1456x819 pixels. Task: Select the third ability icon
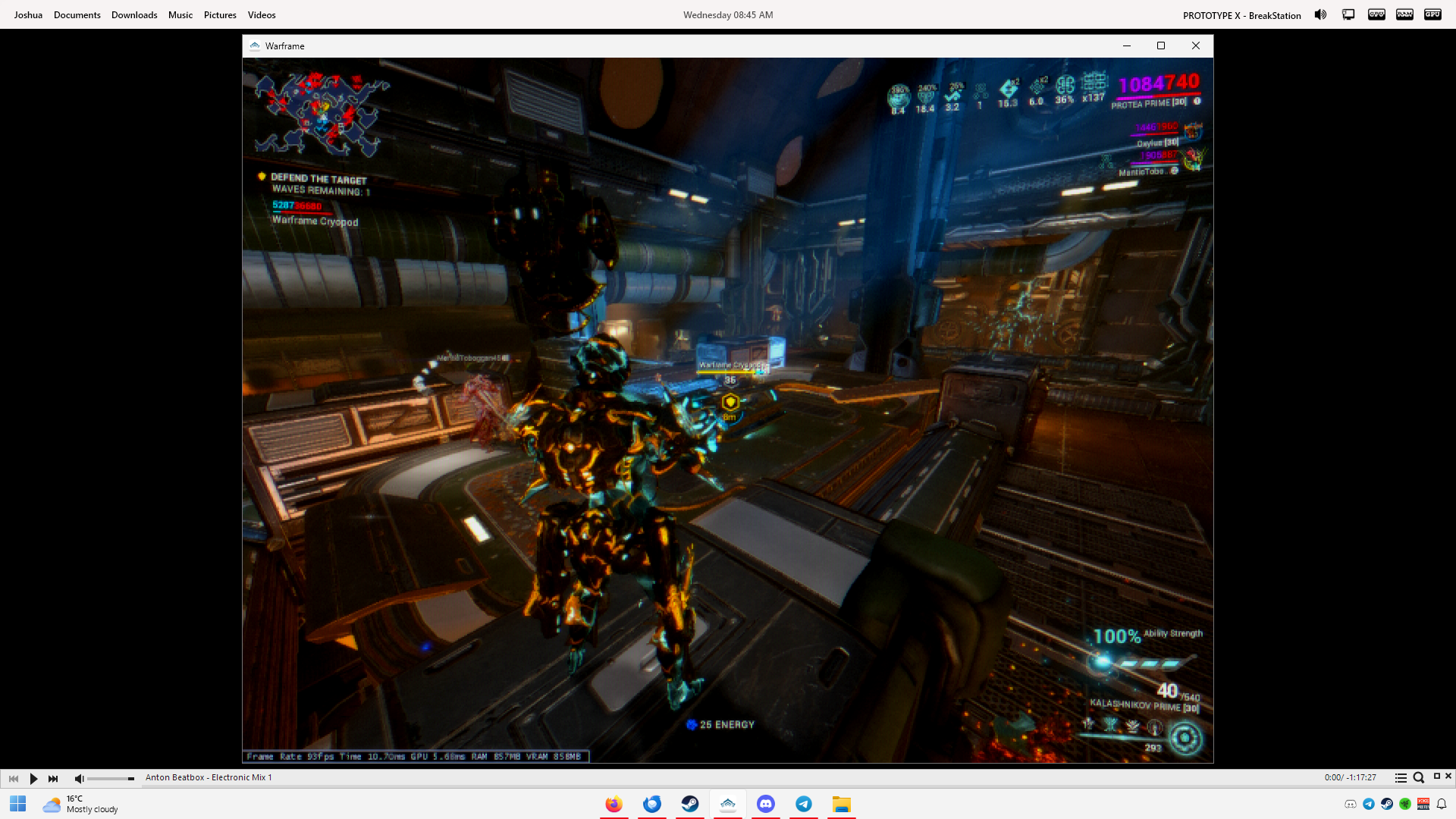pyautogui.click(x=1132, y=726)
